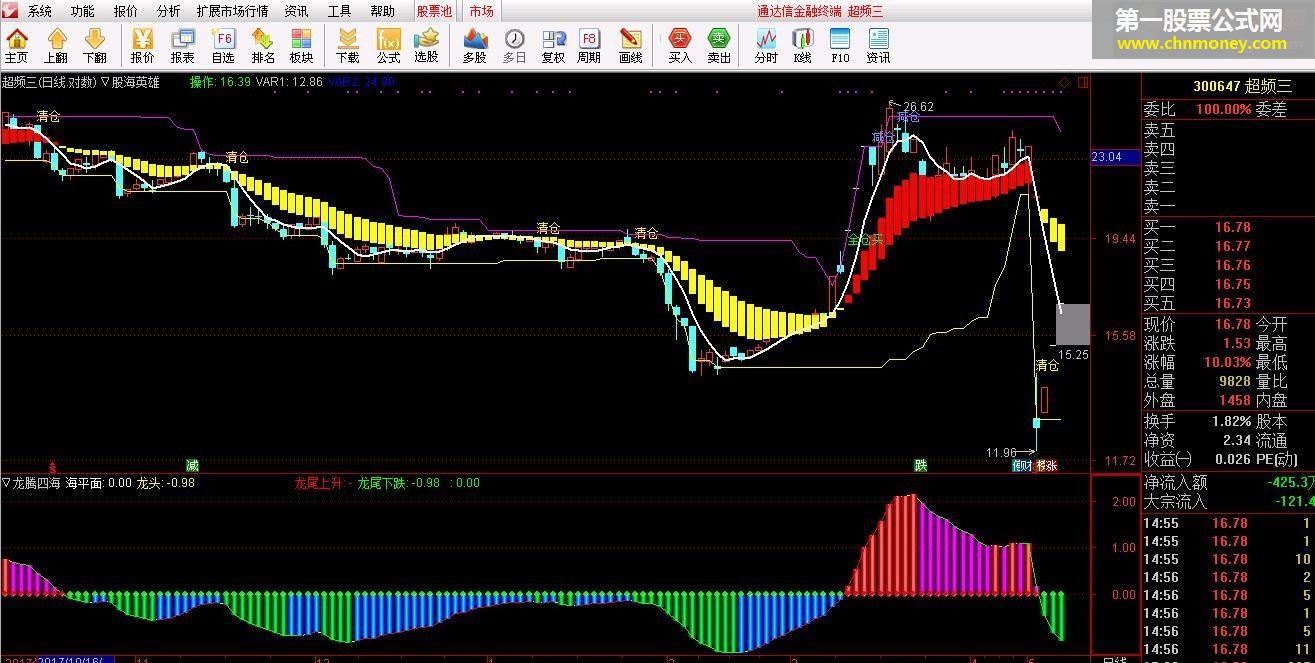
Task: Open the 工具 menu
Action: (x=340, y=11)
